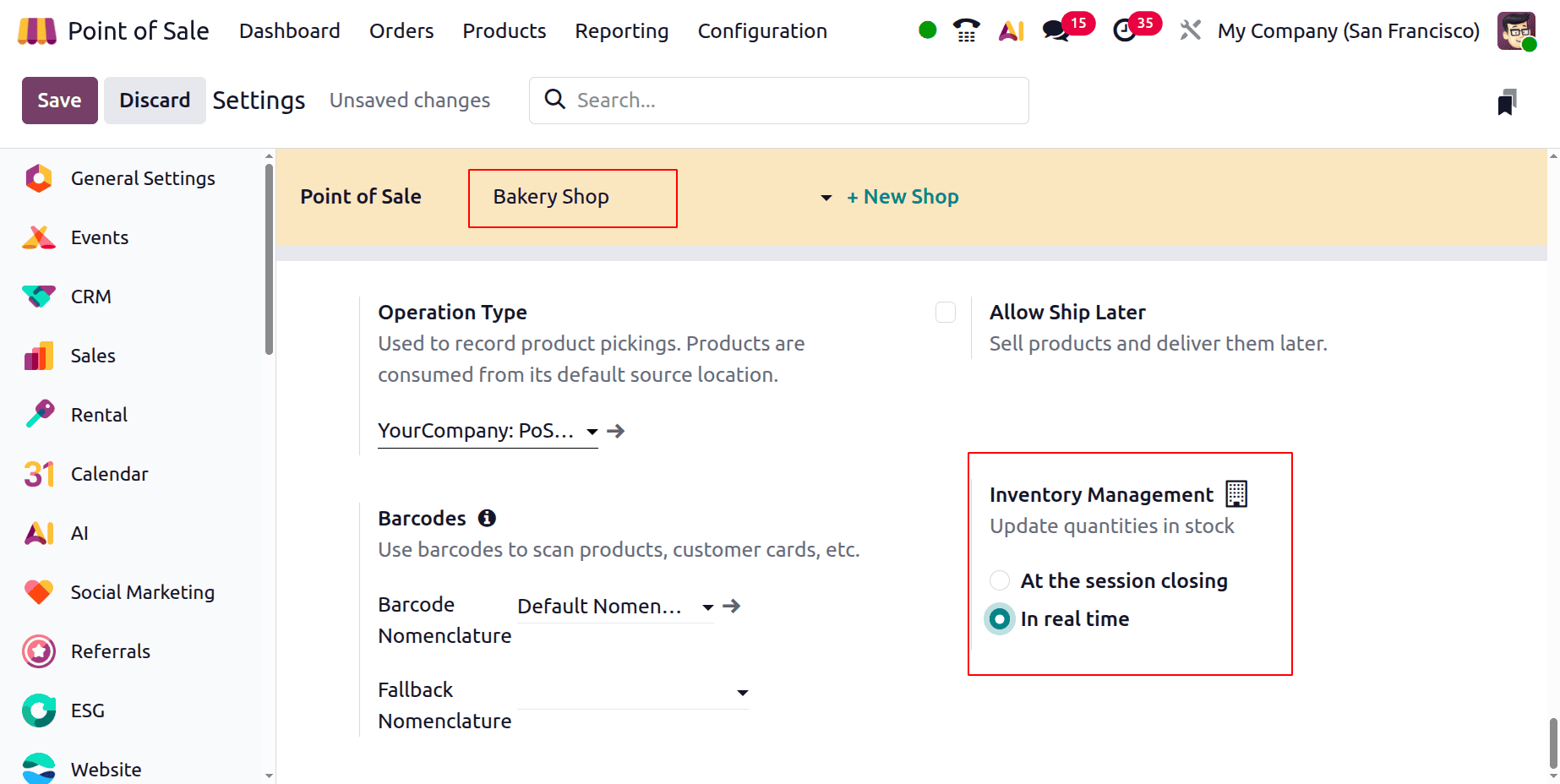Open the Orders menu
1560x784 pixels.
[x=401, y=31]
